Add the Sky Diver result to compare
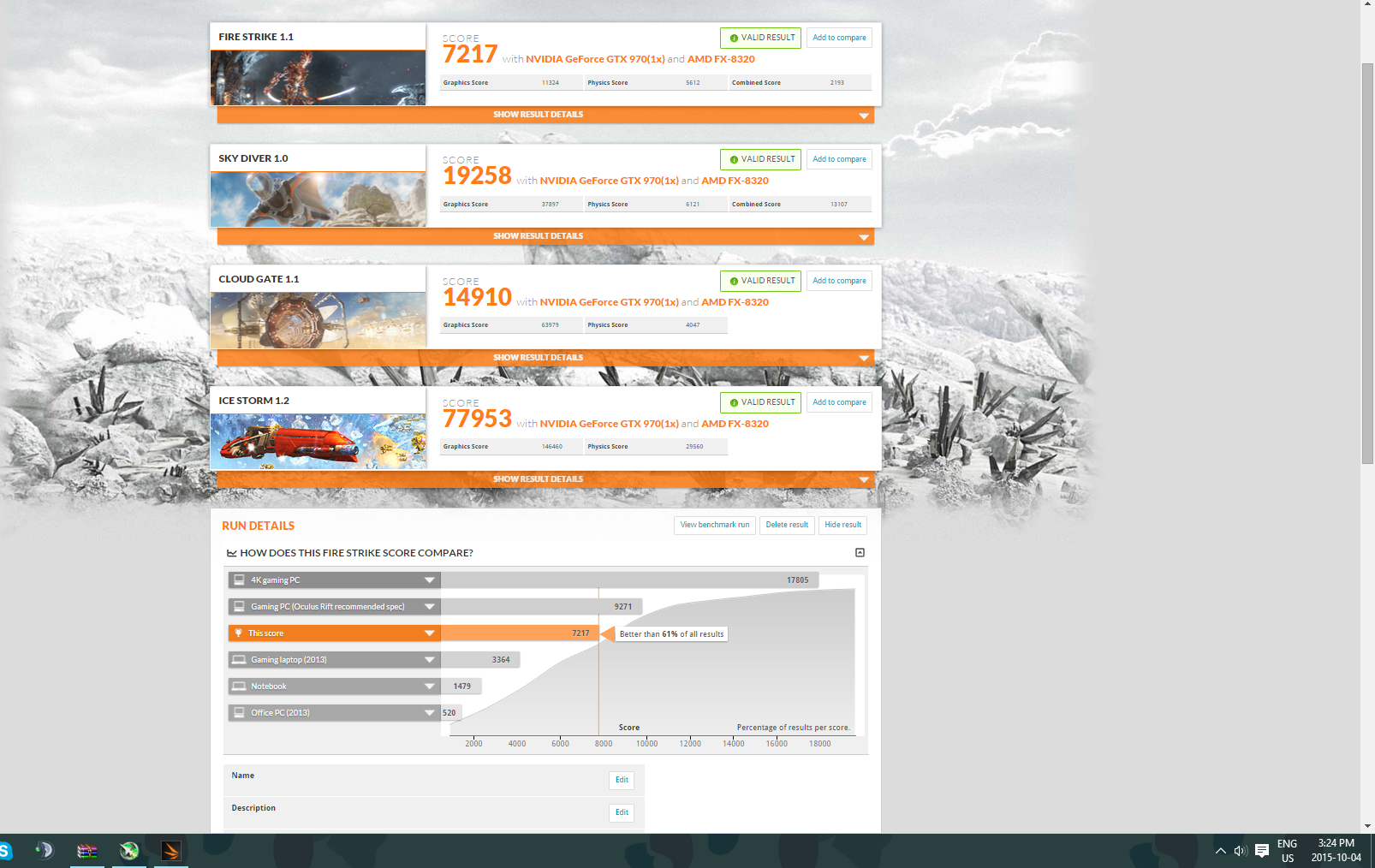 click(x=839, y=159)
